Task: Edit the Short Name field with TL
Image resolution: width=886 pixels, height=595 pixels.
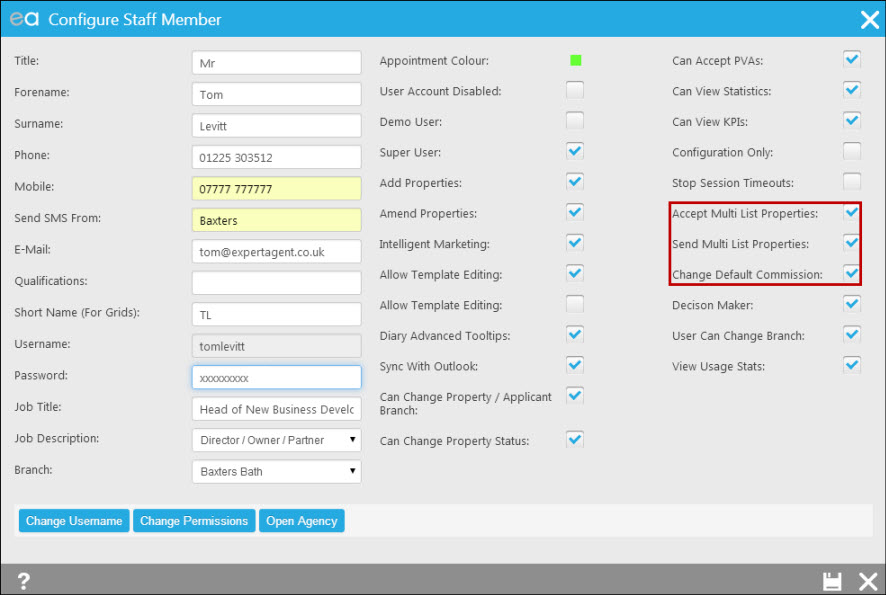Action: pos(276,315)
